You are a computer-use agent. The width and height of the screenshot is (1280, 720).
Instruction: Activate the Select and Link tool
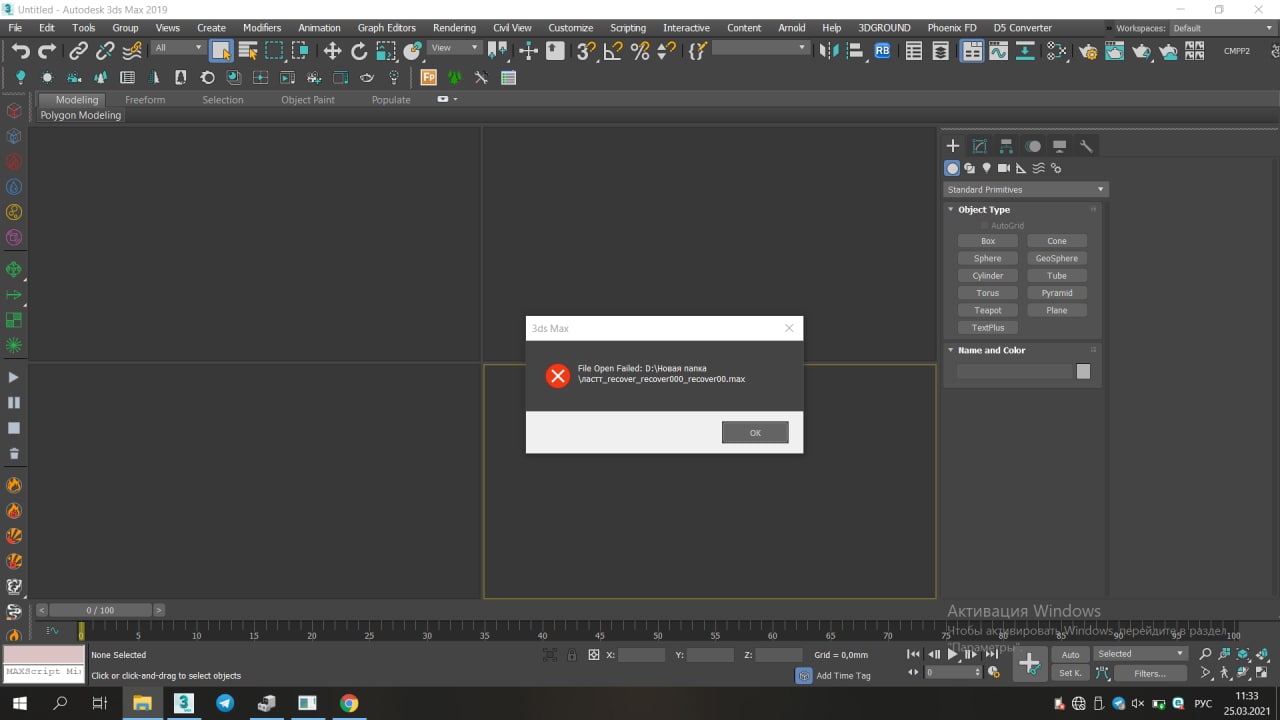click(78, 50)
